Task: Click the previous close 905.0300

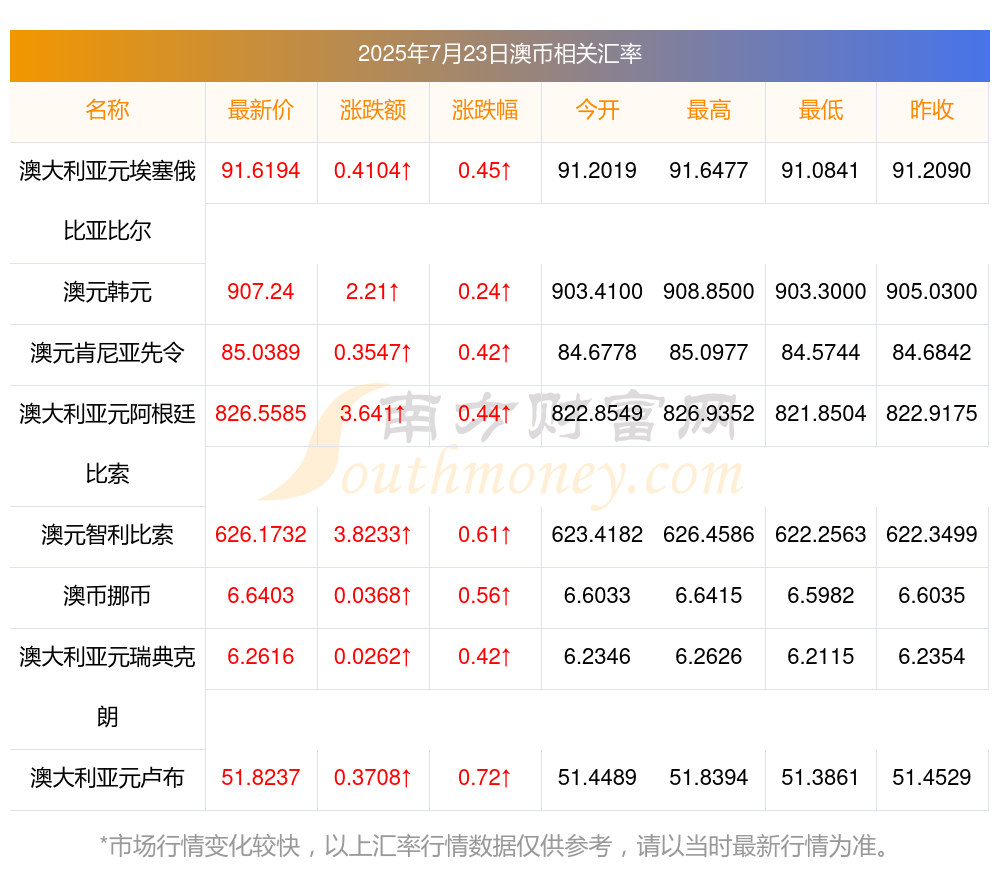Action: (x=932, y=292)
